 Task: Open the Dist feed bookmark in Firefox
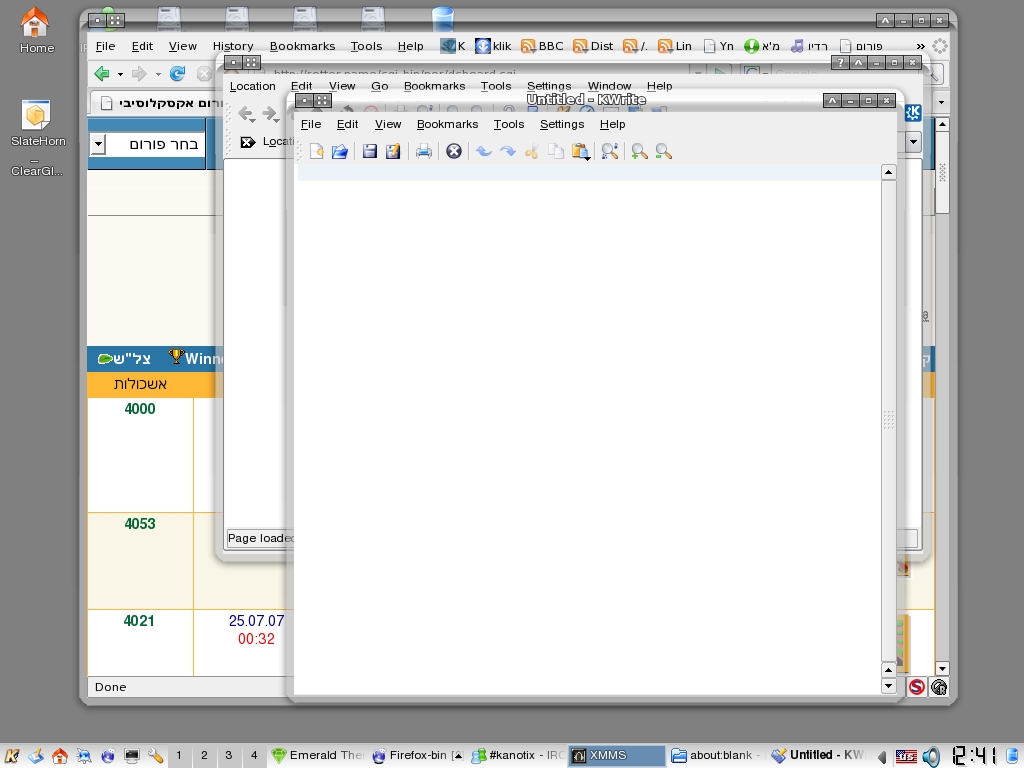point(593,46)
